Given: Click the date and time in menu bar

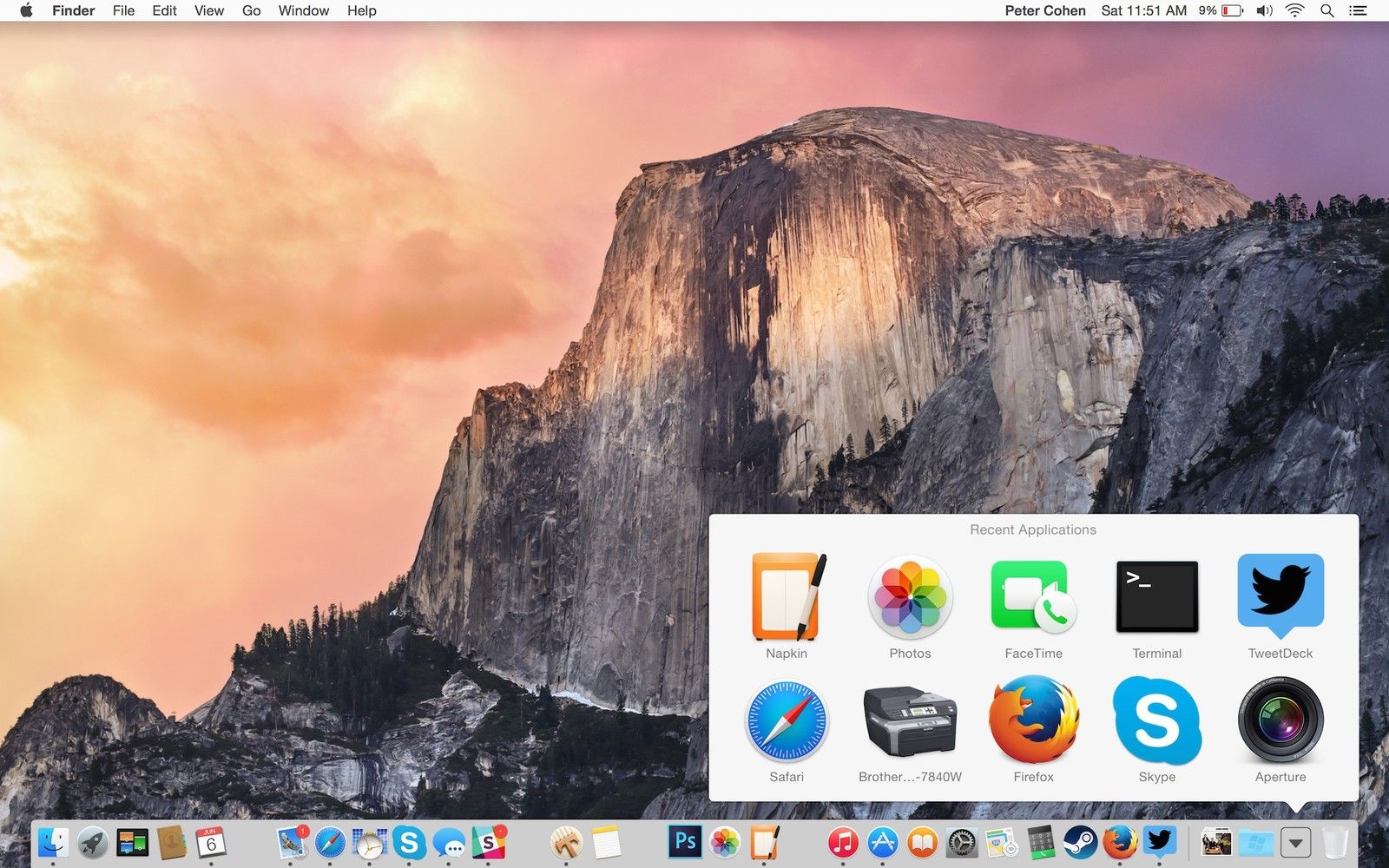Looking at the screenshot, I should coord(1143,10).
